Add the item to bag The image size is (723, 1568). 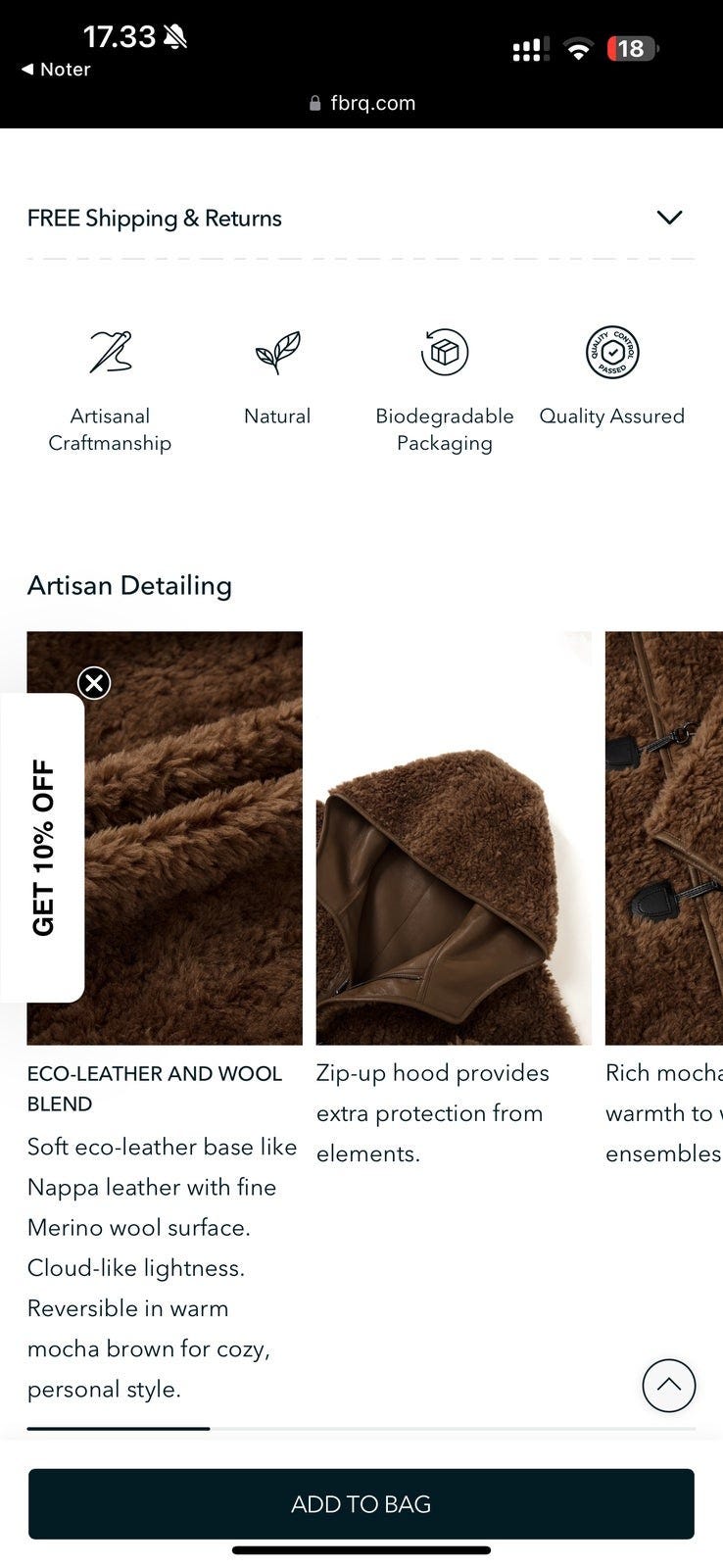[361, 1503]
